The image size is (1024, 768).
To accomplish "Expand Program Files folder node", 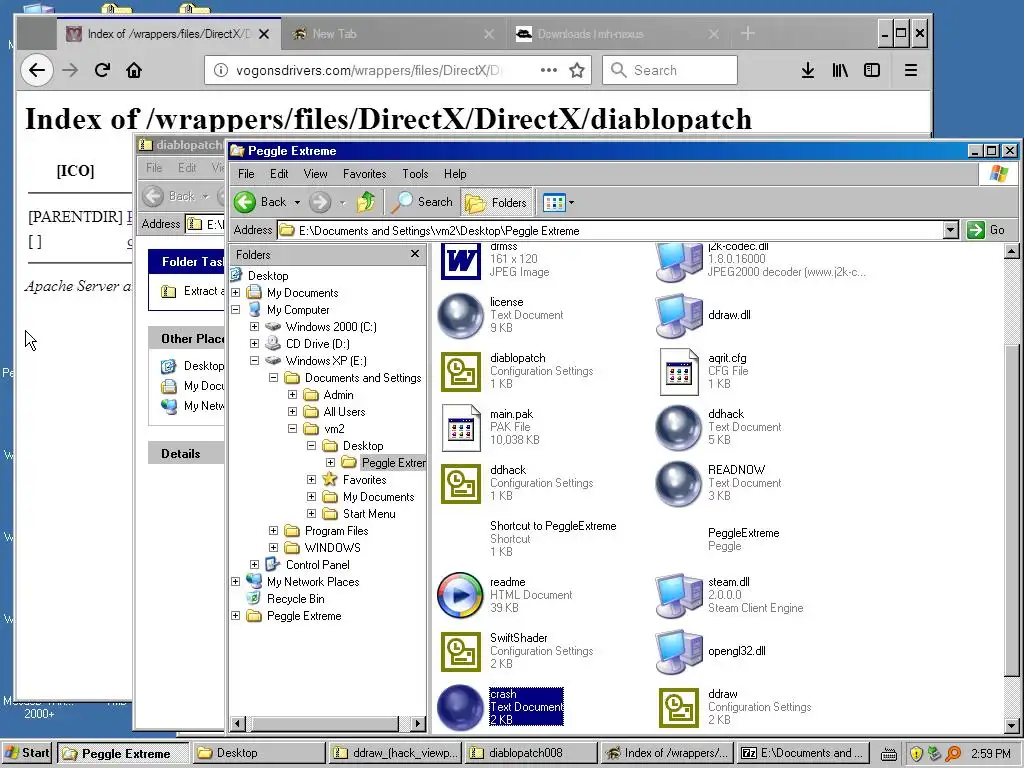I will [274, 530].
